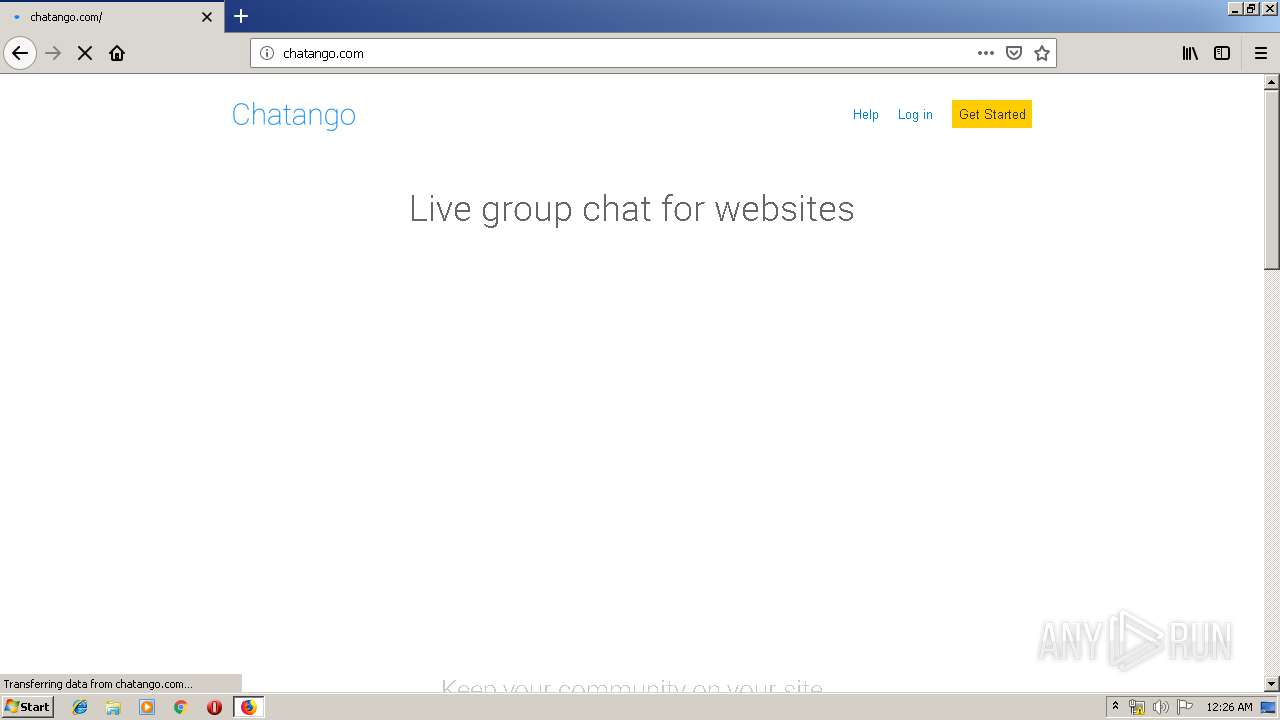Open the Help link
This screenshot has width=1280, height=720.
(865, 115)
